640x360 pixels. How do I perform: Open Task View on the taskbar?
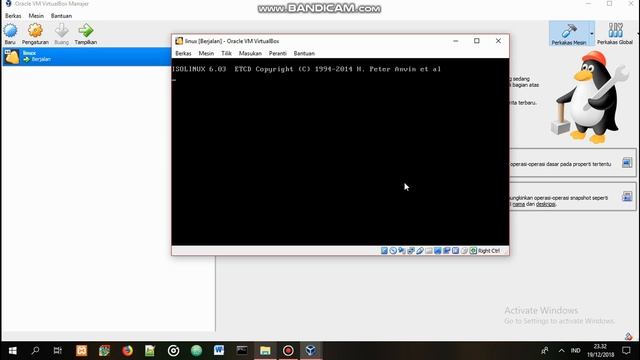coord(58,351)
